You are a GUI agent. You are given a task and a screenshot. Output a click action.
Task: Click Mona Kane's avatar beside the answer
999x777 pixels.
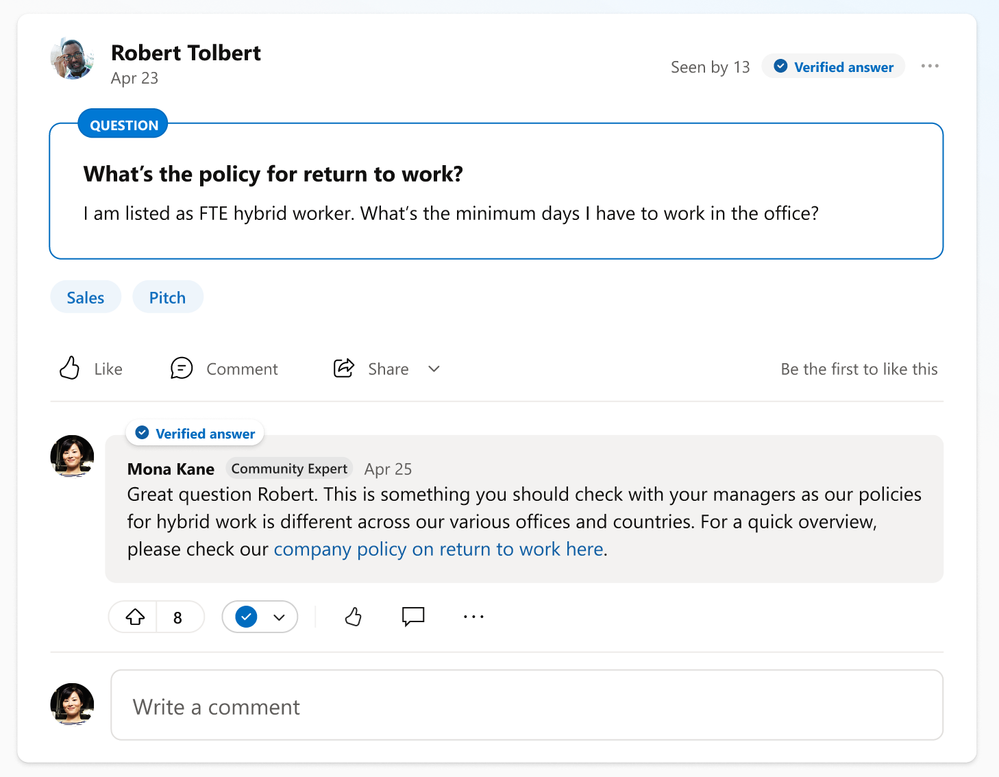(x=72, y=457)
